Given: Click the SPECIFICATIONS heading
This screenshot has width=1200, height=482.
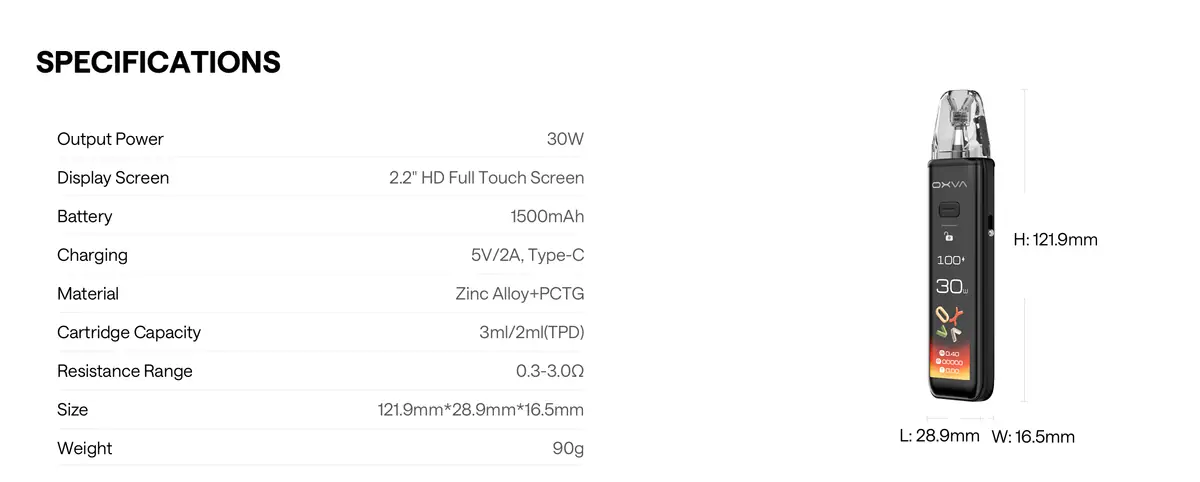Looking at the screenshot, I should [x=158, y=62].
